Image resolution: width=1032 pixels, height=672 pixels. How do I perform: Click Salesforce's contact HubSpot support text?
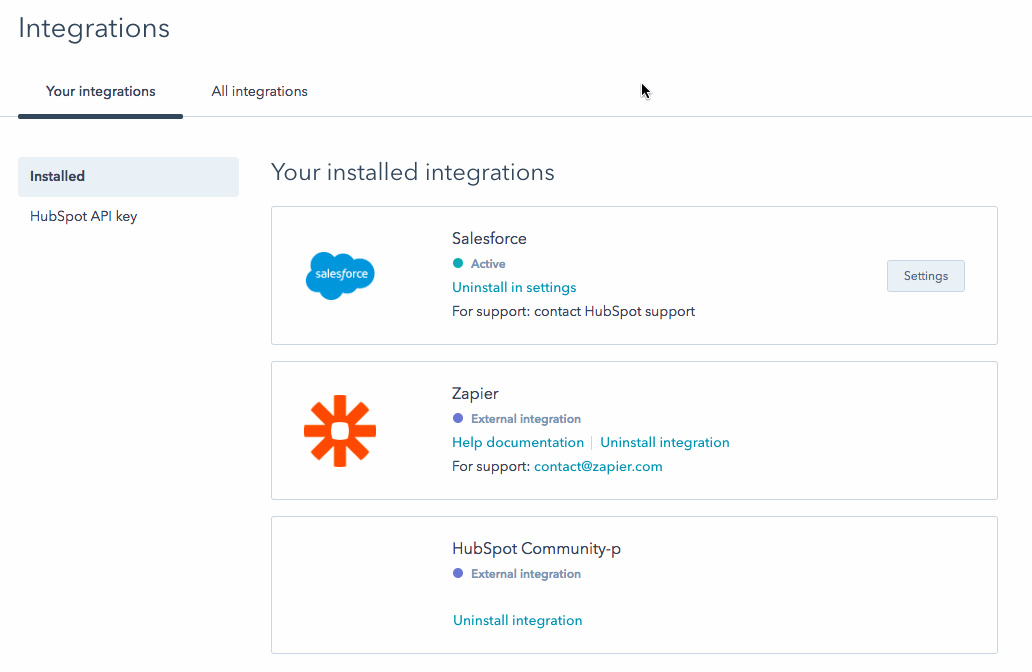(x=614, y=311)
